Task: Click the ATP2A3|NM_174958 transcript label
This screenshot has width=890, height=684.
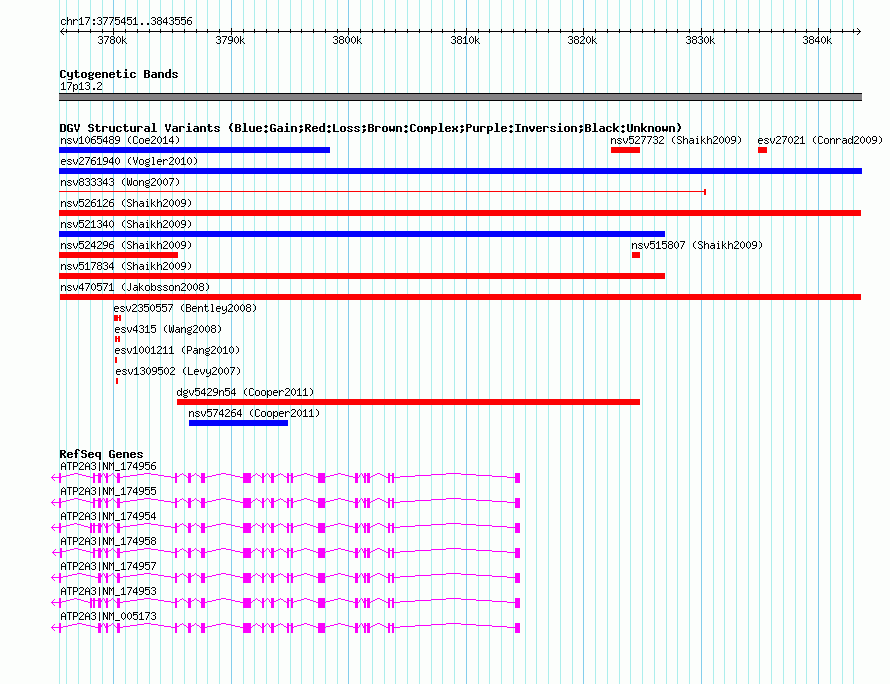Action: (x=108, y=542)
